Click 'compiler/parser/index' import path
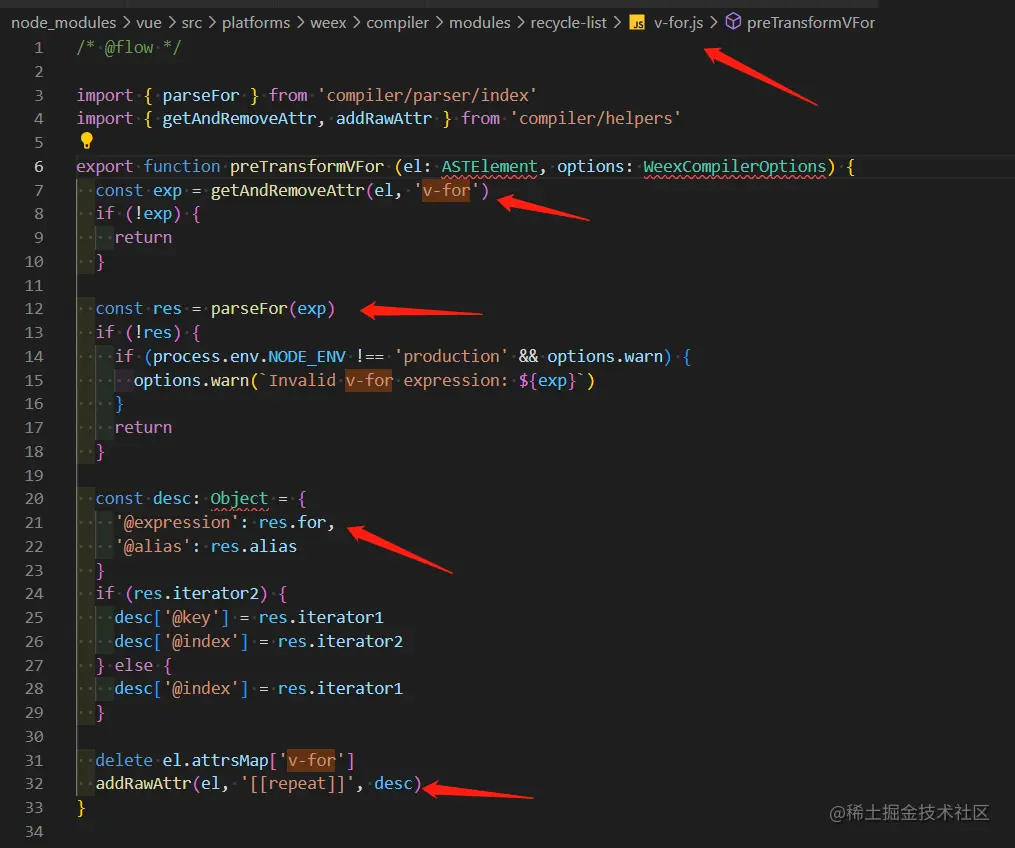The width and height of the screenshot is (1015, 848). [x=427, y=95]
